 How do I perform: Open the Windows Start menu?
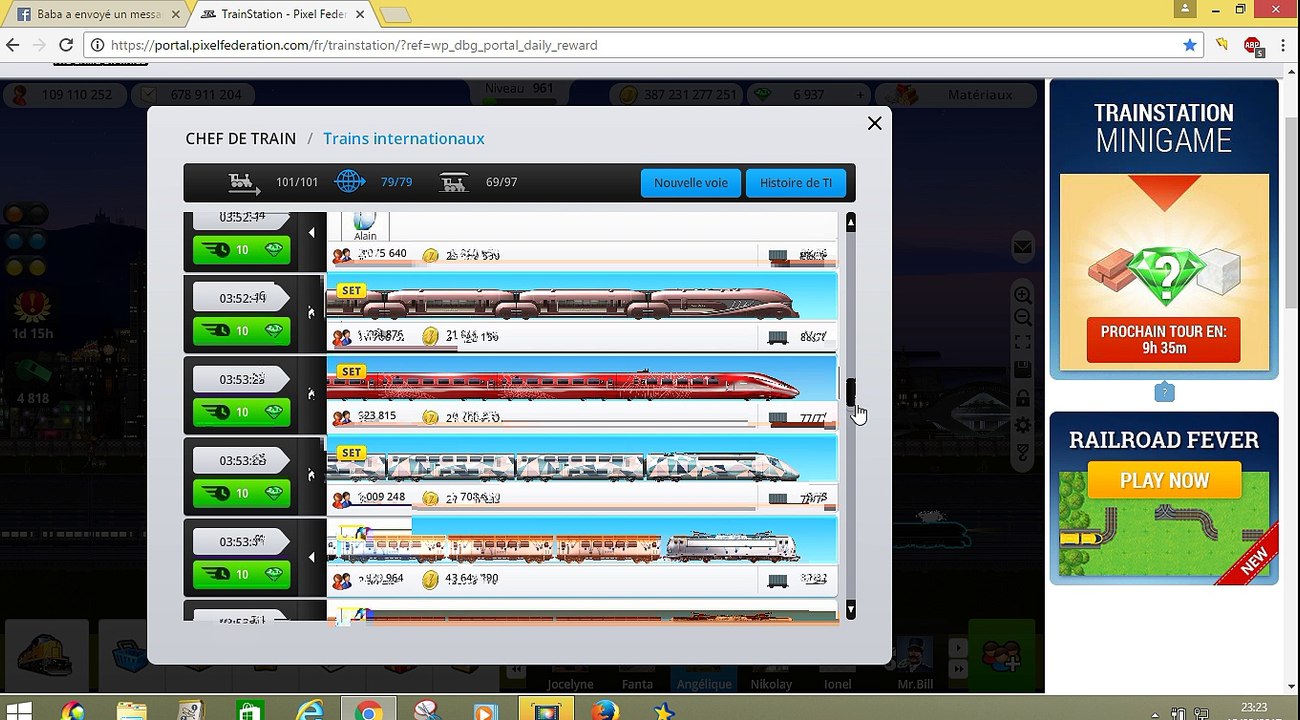point(18,712)
